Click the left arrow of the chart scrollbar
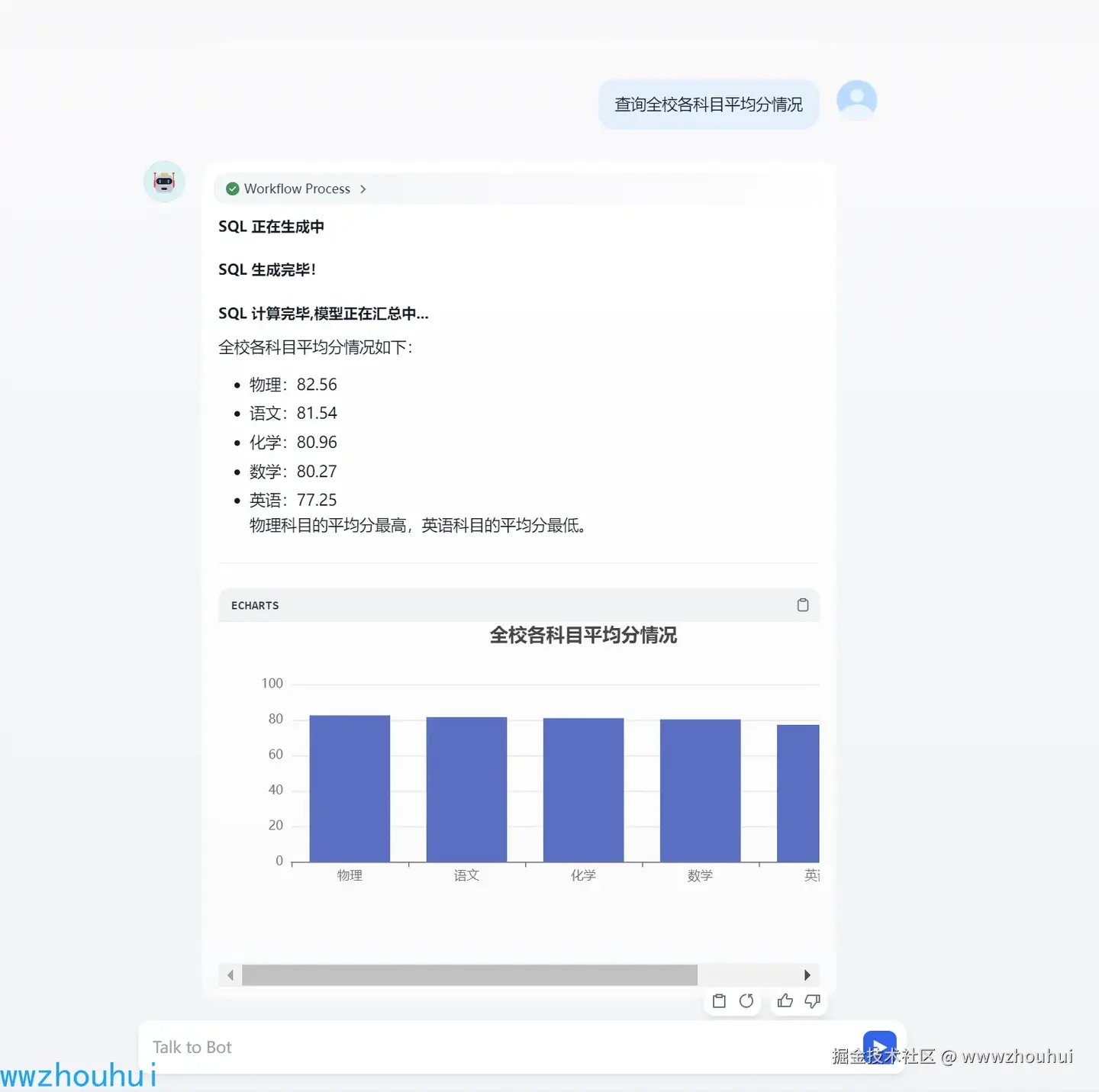 230,974
